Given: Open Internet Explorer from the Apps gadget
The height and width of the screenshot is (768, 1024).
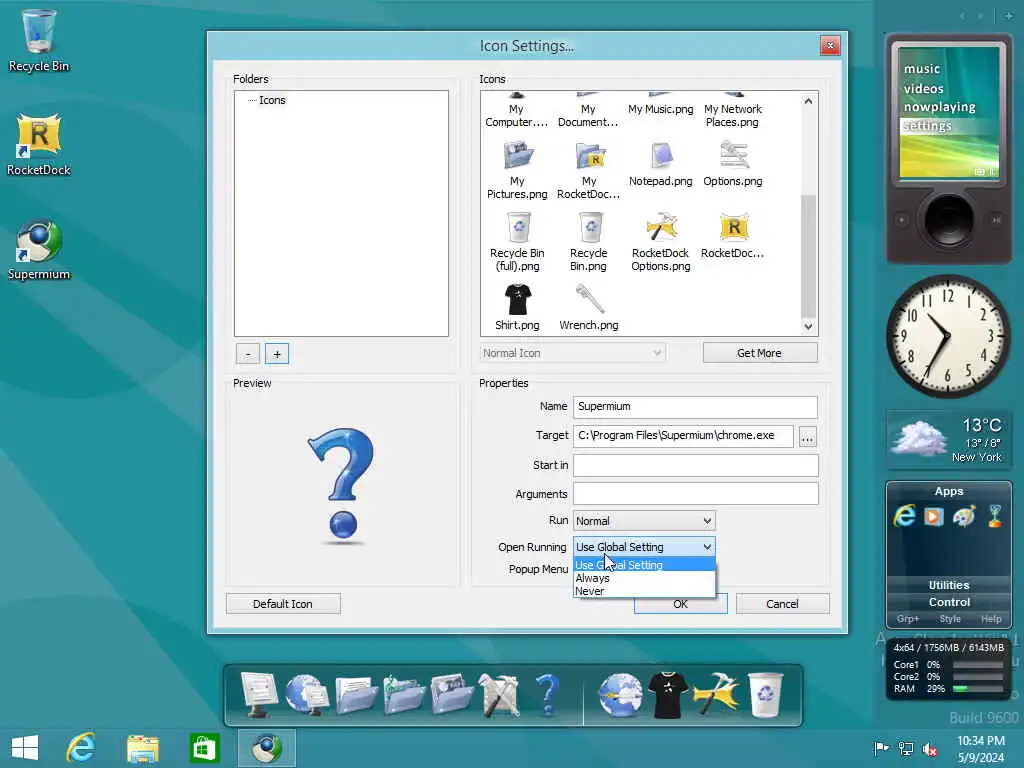Looking at the screenshot, I should [904, 516].
